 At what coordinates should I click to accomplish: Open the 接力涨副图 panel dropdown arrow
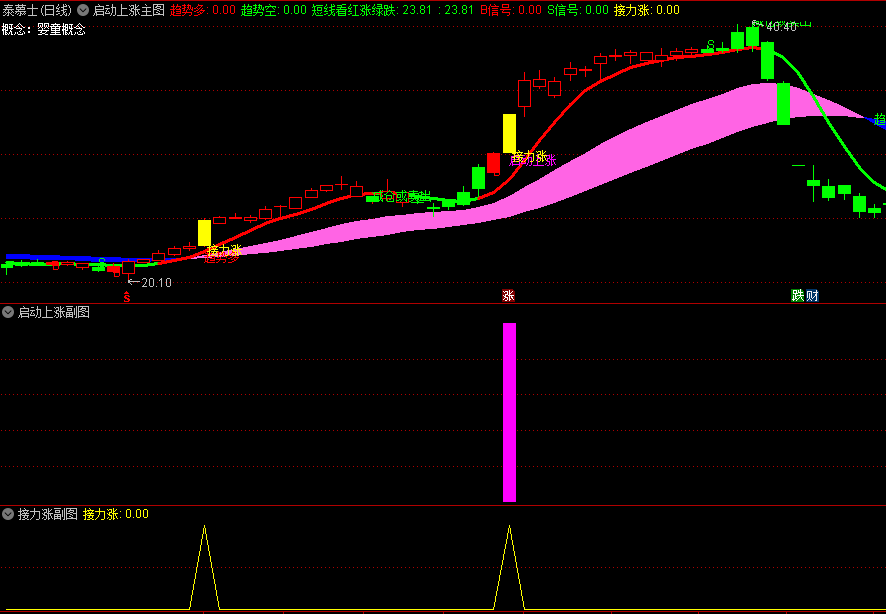tap(8, 514)
